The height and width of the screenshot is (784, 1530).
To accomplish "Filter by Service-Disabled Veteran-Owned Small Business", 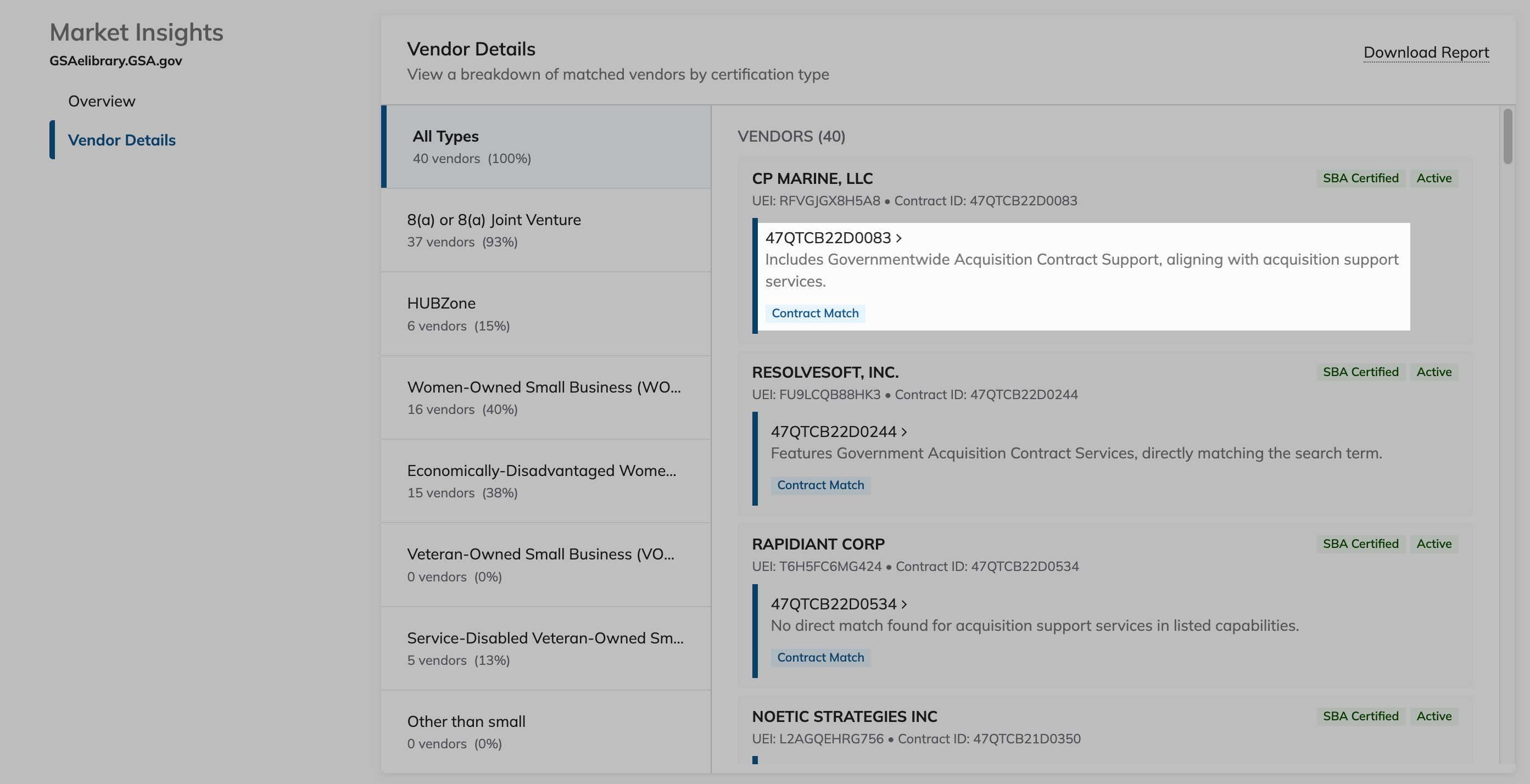I will pyautogui.click(x=546, y=648).
